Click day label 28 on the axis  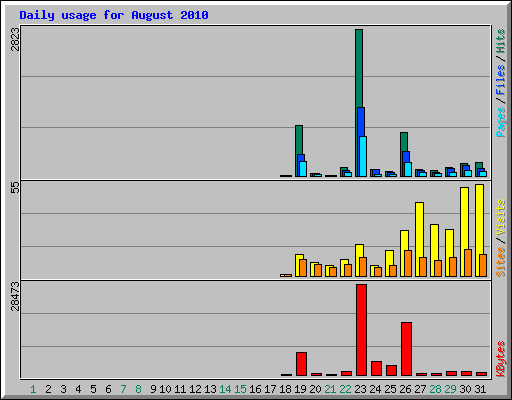pyautogui.click(x=435, y=389)
